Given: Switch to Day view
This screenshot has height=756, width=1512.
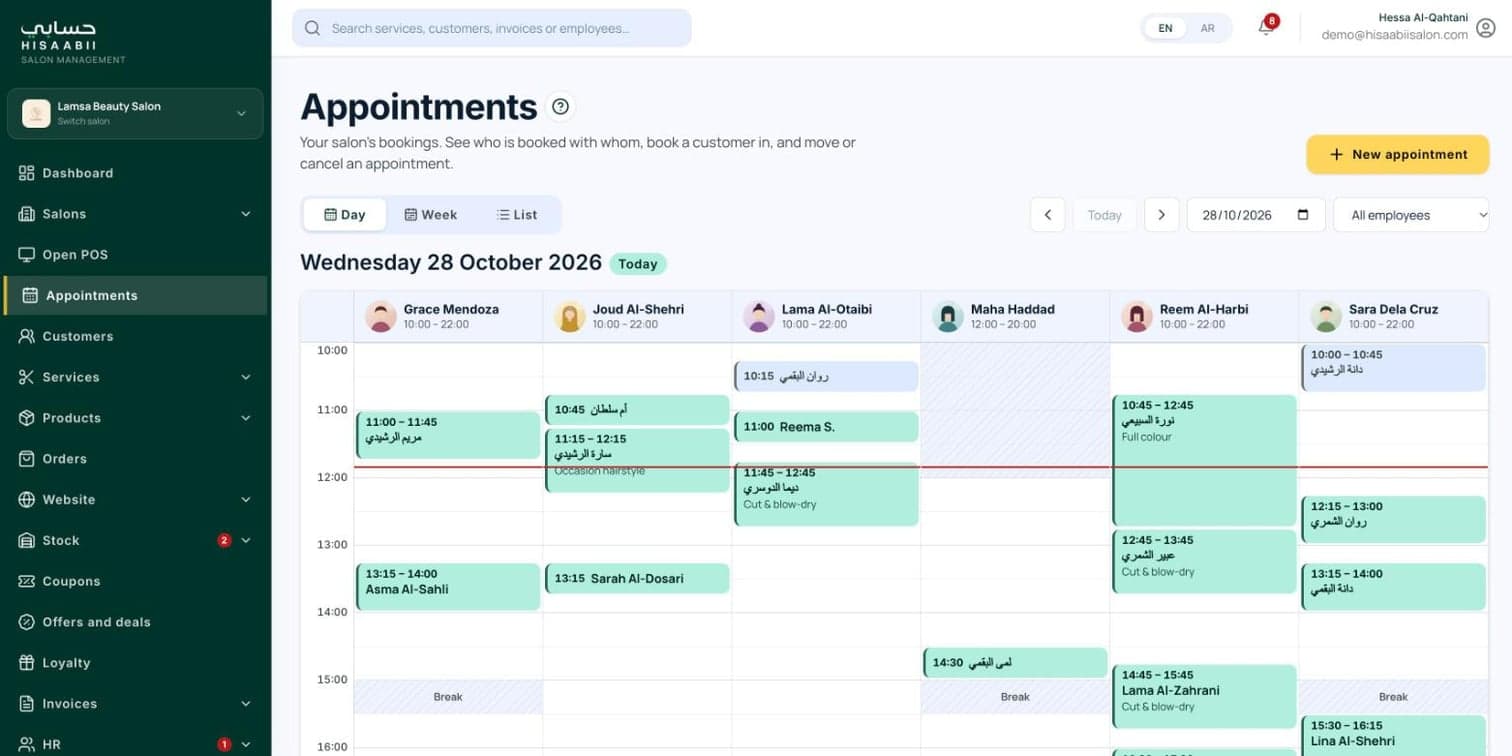Looking at the screenshot, I should tap(345, 215).
